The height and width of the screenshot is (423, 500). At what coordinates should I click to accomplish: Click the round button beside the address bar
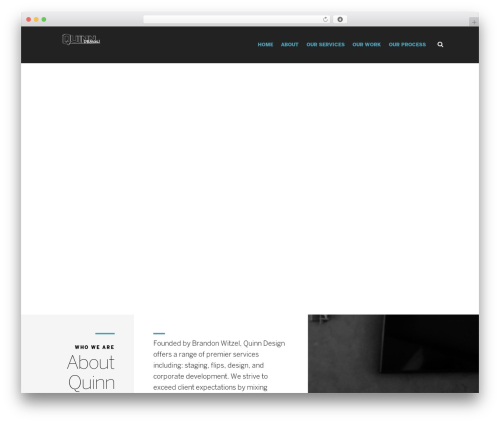click(340, 19)
